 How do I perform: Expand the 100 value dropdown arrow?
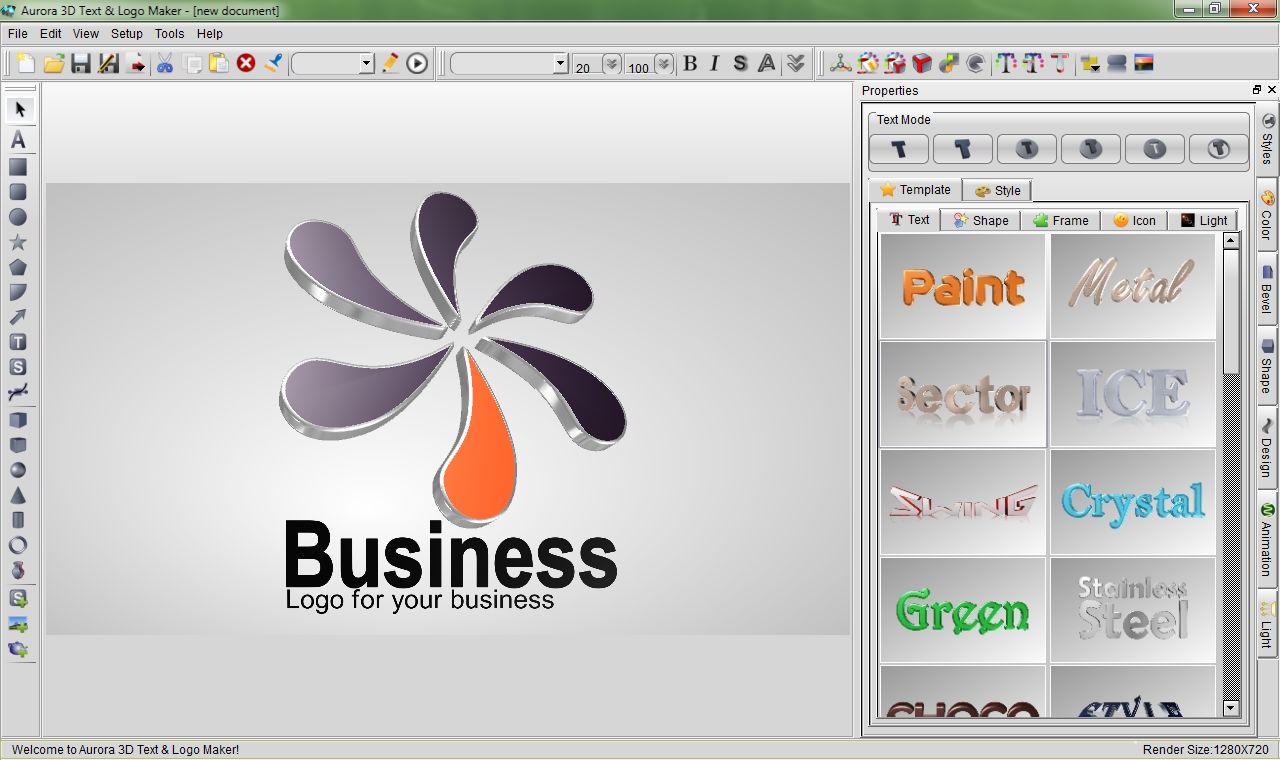tap(664, 64)
